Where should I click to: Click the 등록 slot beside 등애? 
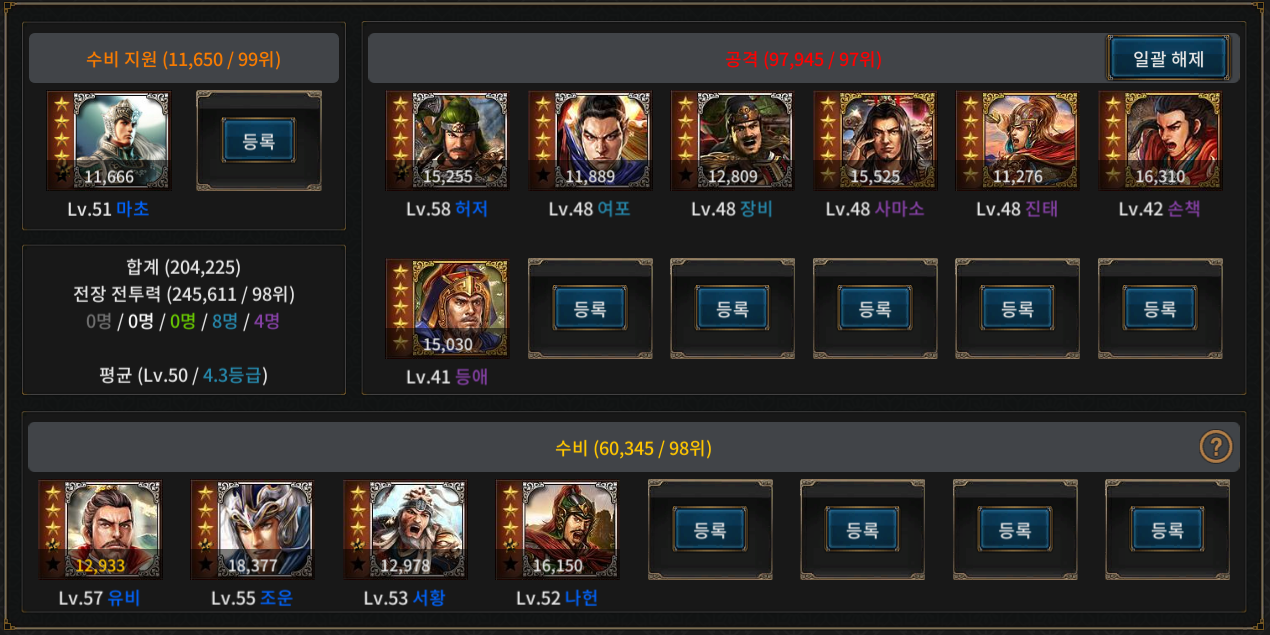click(x=590, y=309)
